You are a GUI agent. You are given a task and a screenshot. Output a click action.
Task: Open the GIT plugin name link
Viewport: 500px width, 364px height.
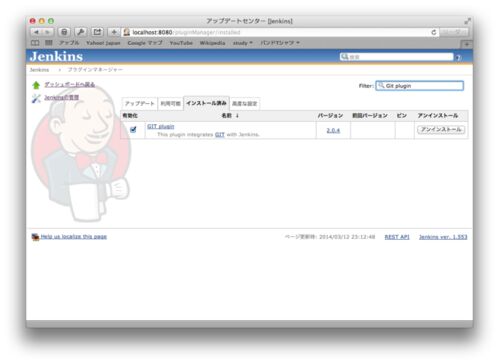pos(161,126)
